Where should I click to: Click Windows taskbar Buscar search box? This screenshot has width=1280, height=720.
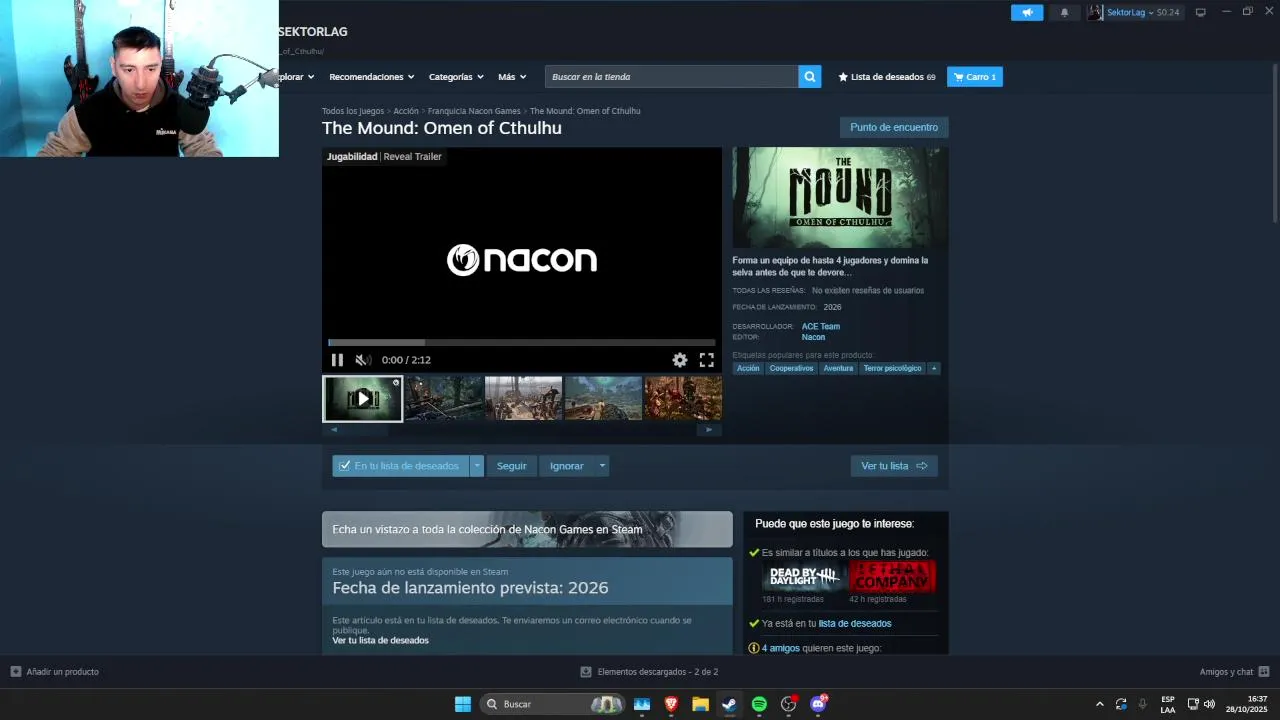(553, 704)
